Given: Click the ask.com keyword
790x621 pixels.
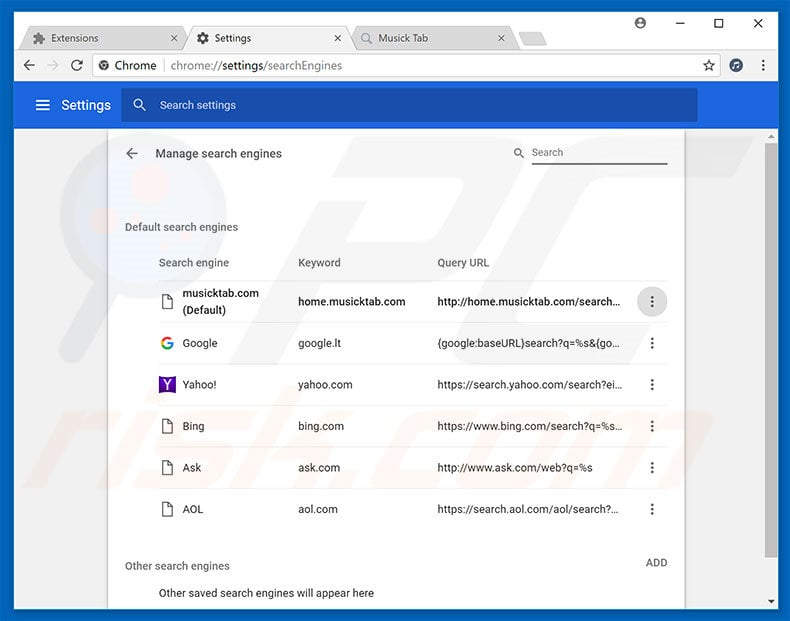Looking at the screenshot, I should coord(319,467).
